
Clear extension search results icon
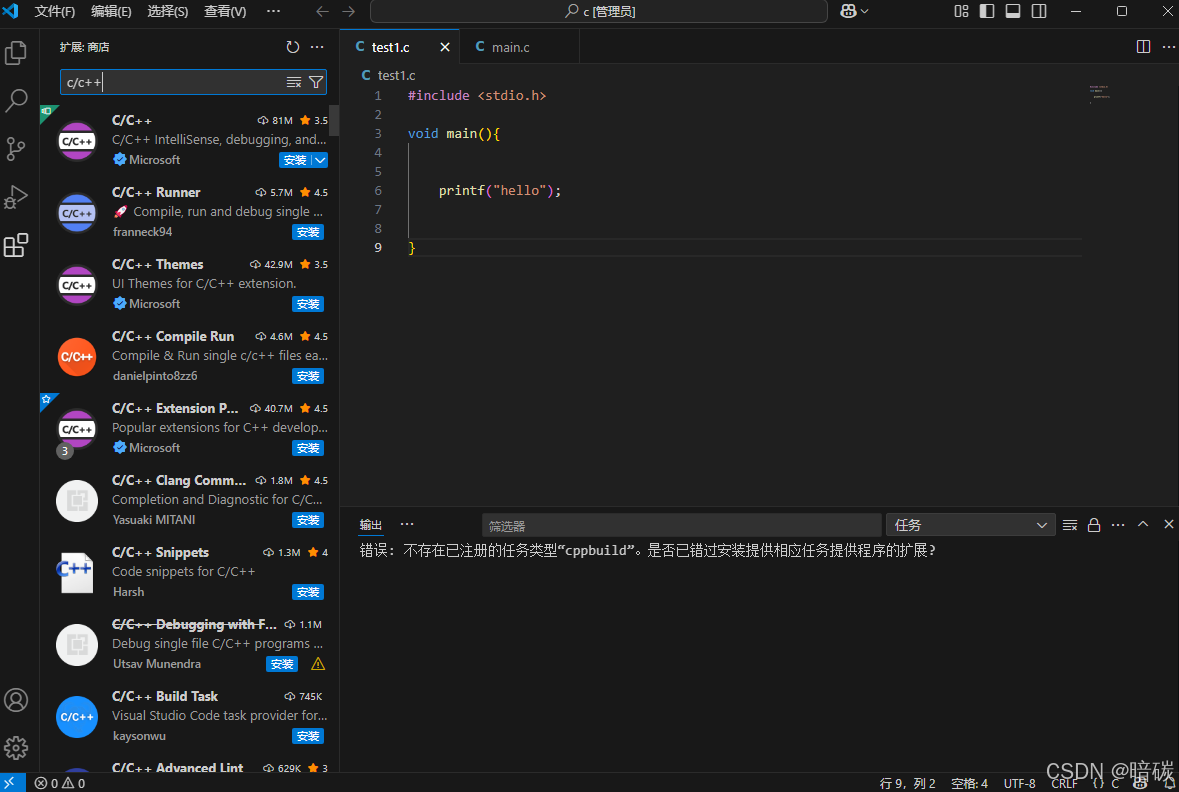(x=294, y=82)
